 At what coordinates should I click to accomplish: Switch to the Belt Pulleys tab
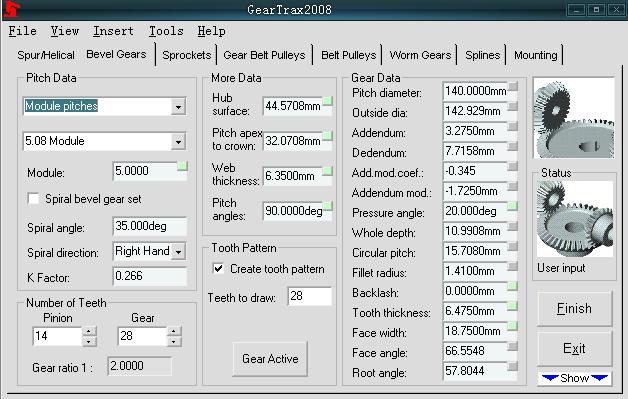[x=348, y=55]
